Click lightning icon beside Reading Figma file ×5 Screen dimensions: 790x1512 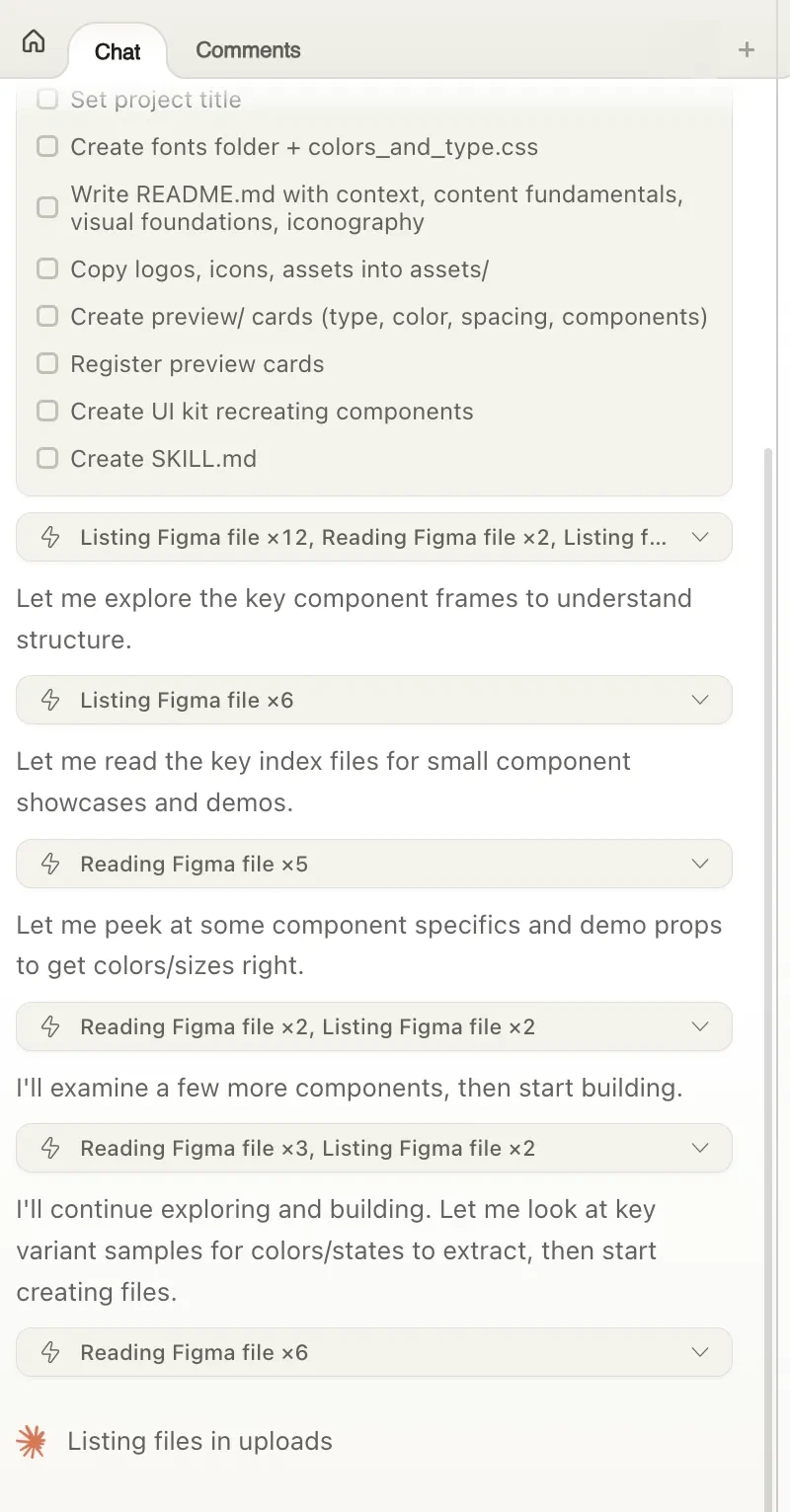pos(49,864)
